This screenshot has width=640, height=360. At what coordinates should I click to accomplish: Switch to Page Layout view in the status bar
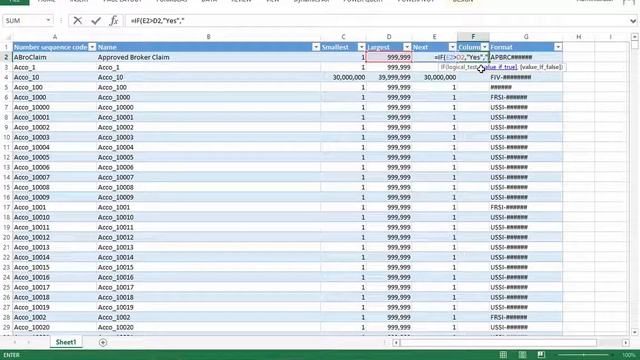[x=522, y=355]
